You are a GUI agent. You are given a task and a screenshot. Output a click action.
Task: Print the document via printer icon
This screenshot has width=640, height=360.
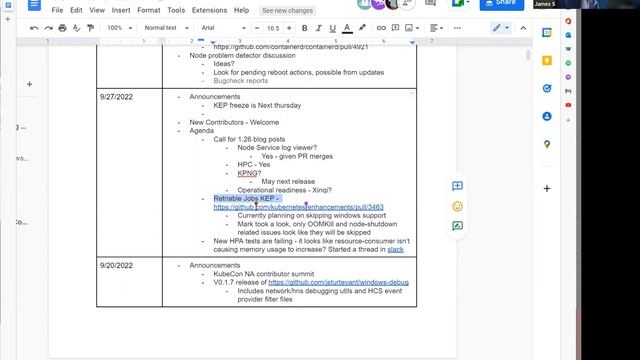[x=62, y=28]
